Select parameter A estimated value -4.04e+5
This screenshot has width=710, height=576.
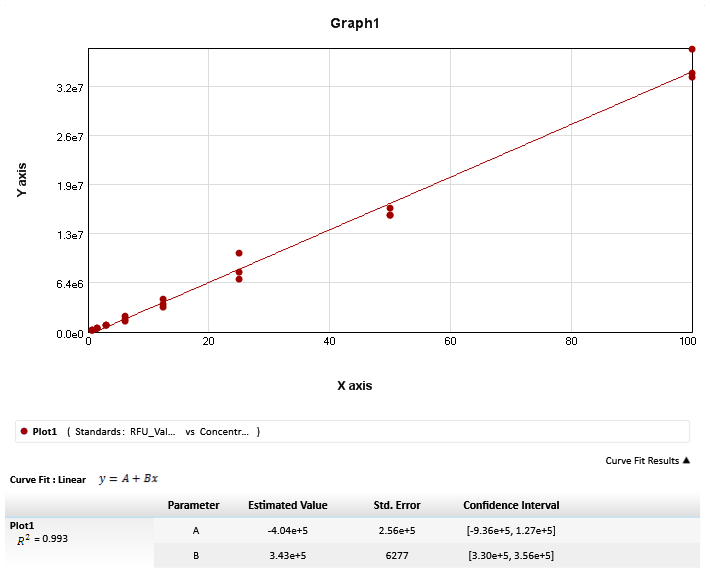pos(287,531)
